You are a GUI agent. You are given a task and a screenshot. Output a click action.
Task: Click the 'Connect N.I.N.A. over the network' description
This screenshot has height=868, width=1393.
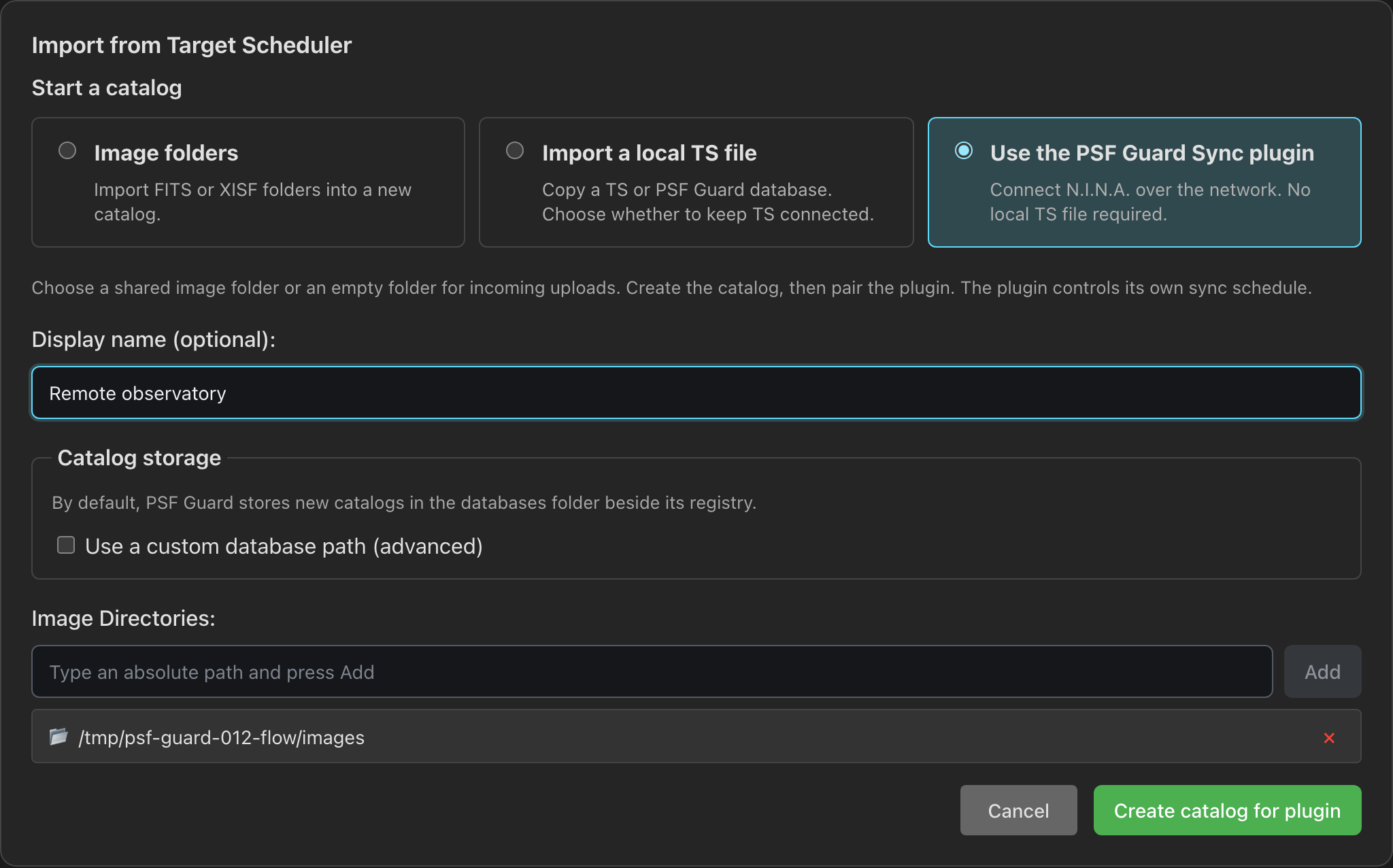[x=1150, y=202]
